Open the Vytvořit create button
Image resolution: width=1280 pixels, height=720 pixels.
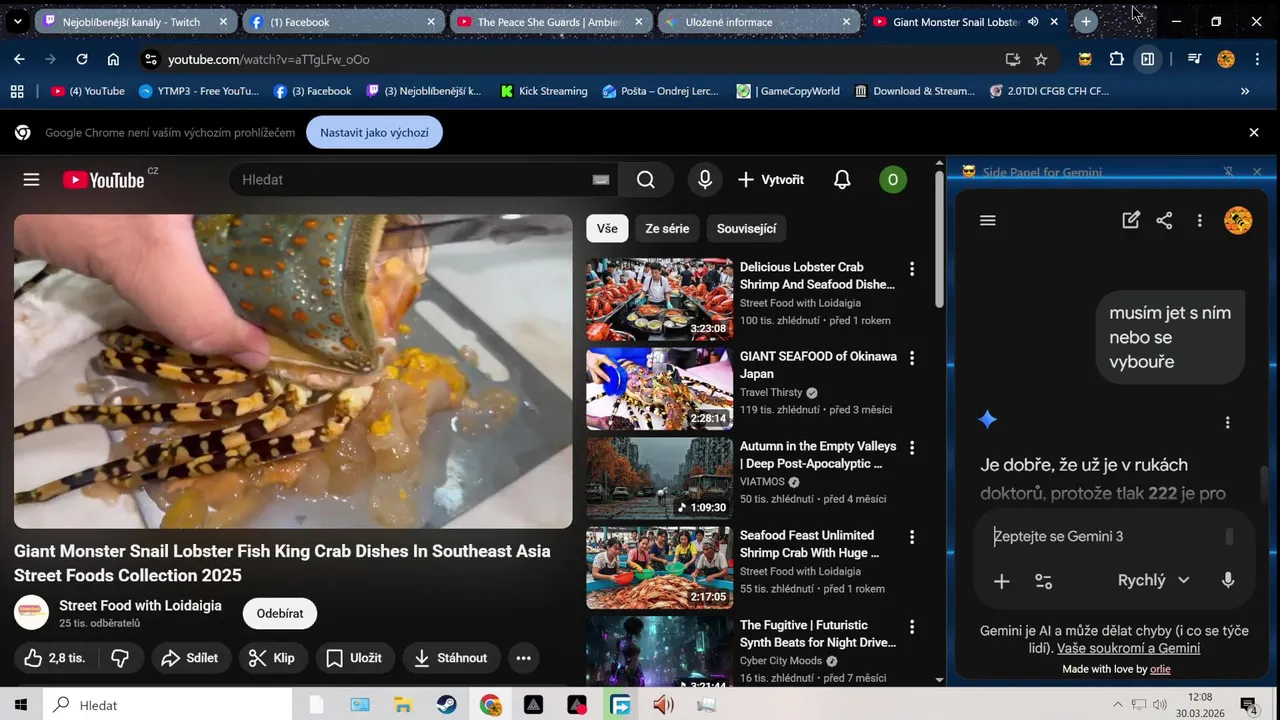771,180
